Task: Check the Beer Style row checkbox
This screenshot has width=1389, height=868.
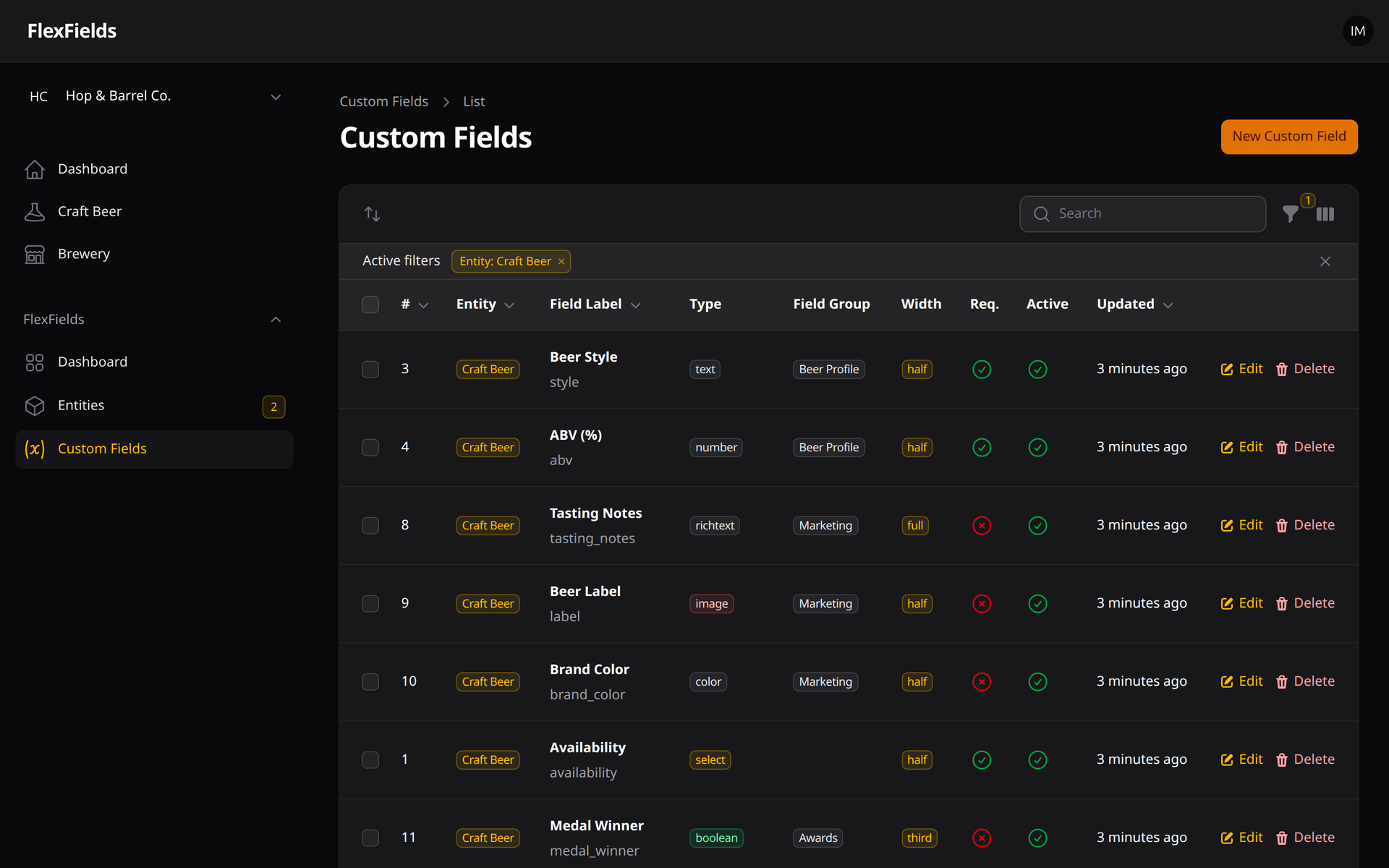Action: coord(370,370)
